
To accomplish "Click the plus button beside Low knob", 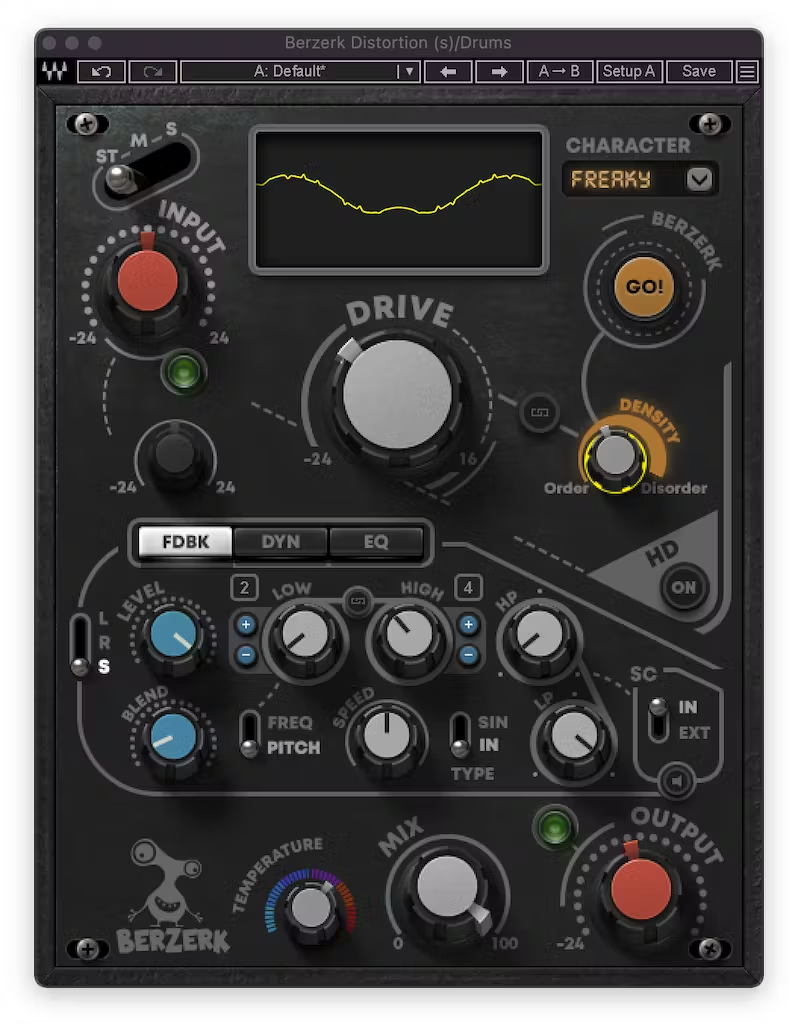I will [x=246, y=625].
